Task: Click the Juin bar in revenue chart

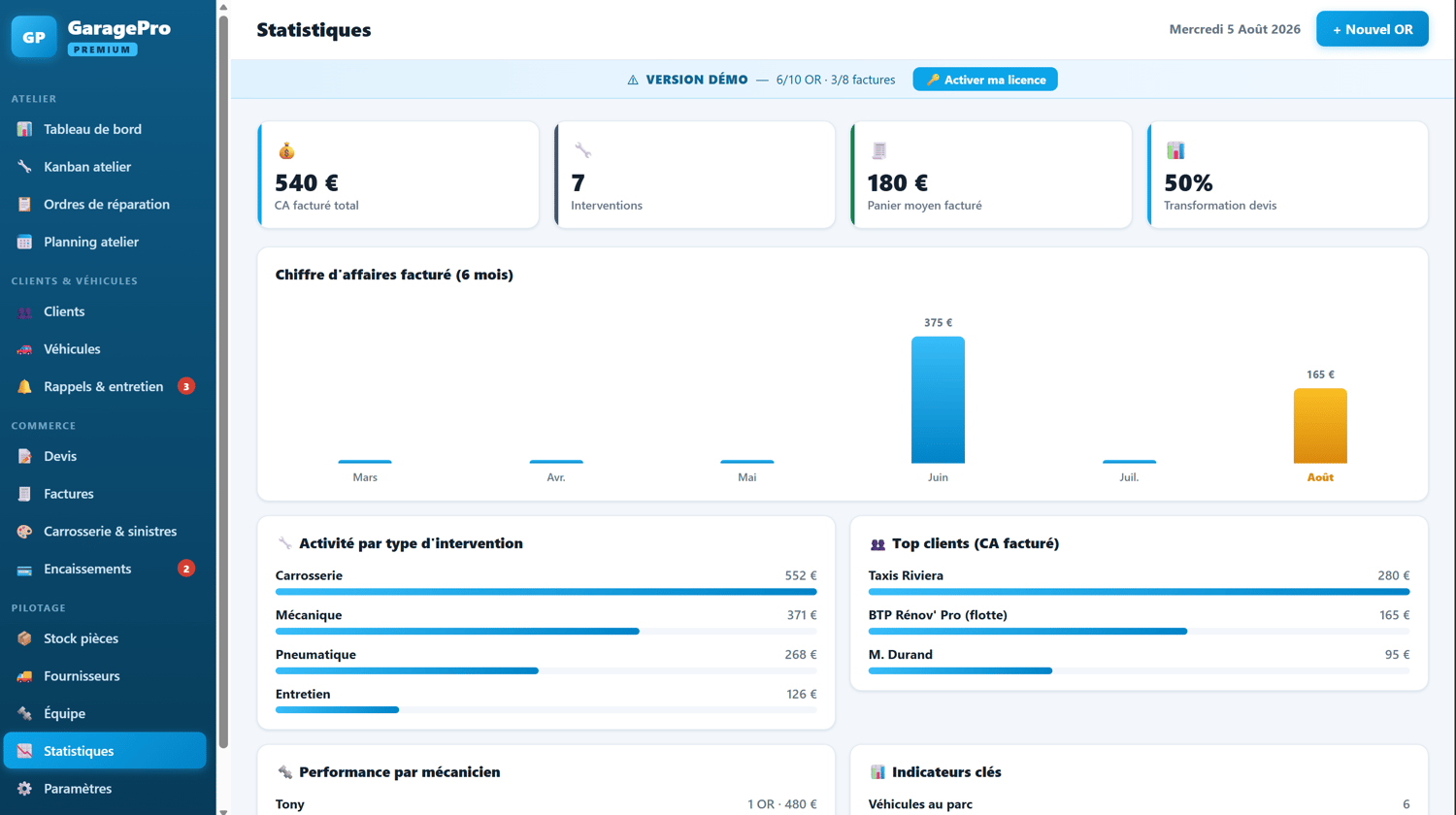Action: (x=938, y=400)
